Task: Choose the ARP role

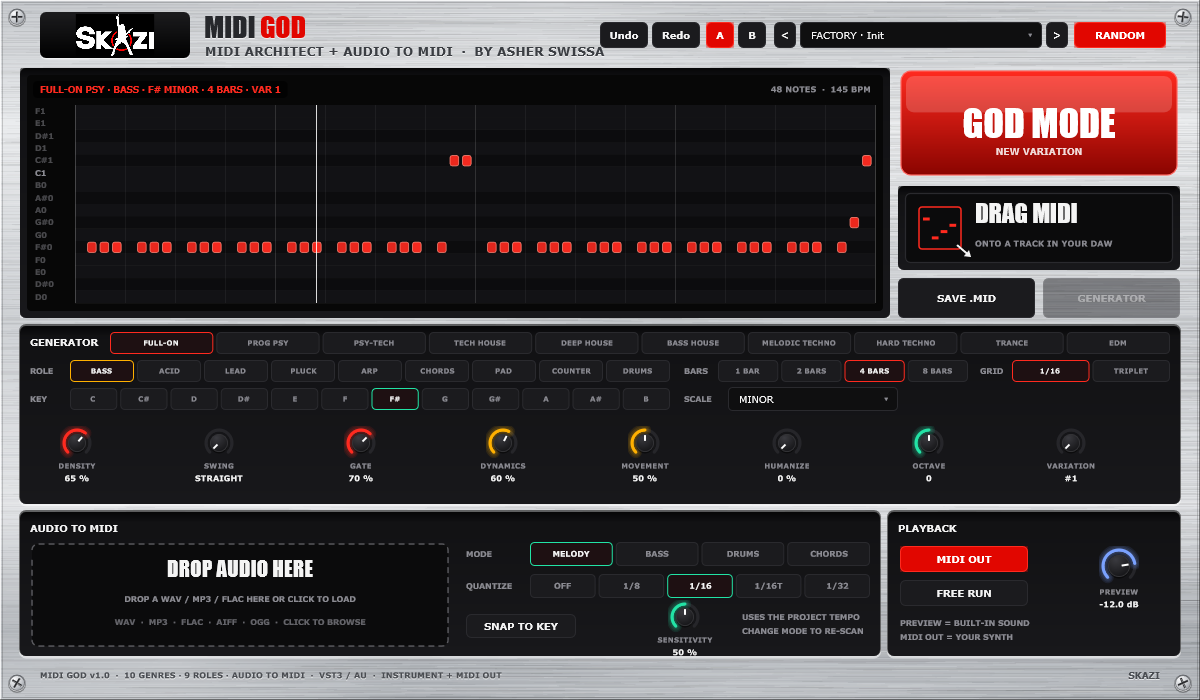Action: pyautogui.click(x=370, y=371)
